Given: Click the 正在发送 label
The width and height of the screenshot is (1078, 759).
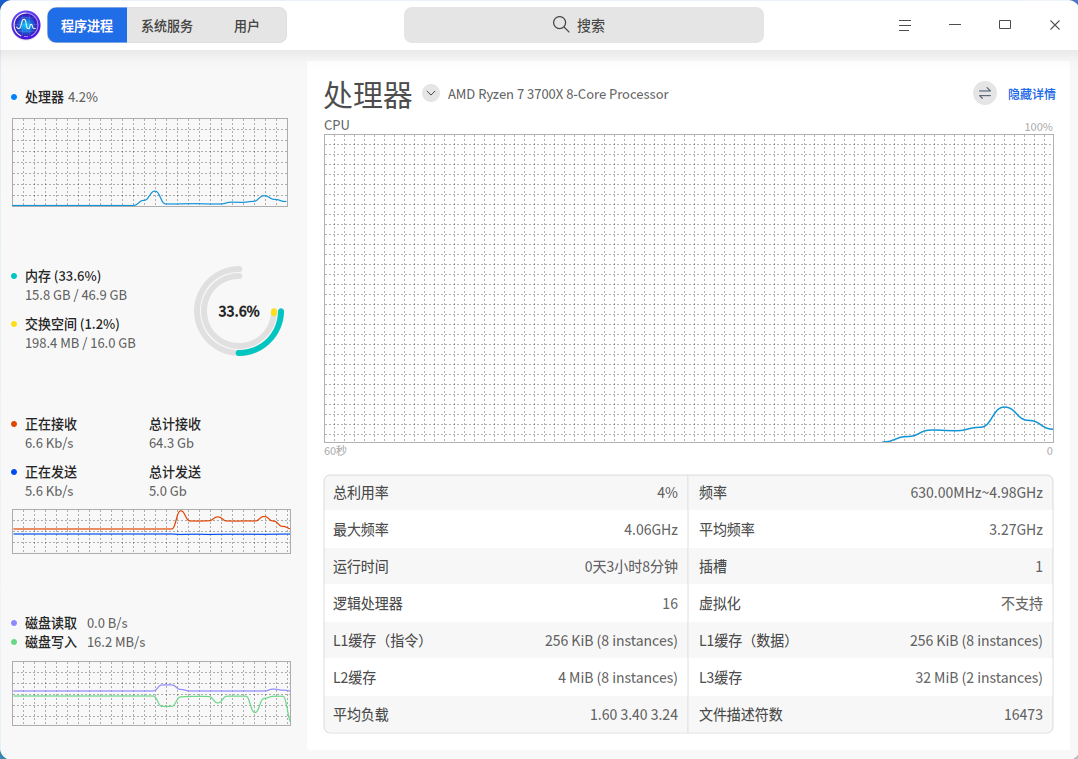Looking at the screenshot, I should 50,472.
